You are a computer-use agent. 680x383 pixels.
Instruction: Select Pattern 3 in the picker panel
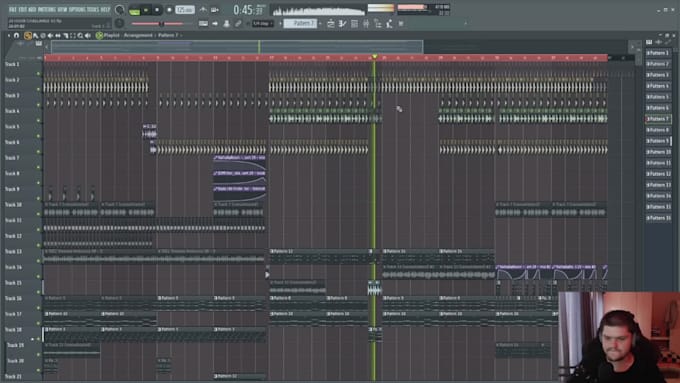658,75
